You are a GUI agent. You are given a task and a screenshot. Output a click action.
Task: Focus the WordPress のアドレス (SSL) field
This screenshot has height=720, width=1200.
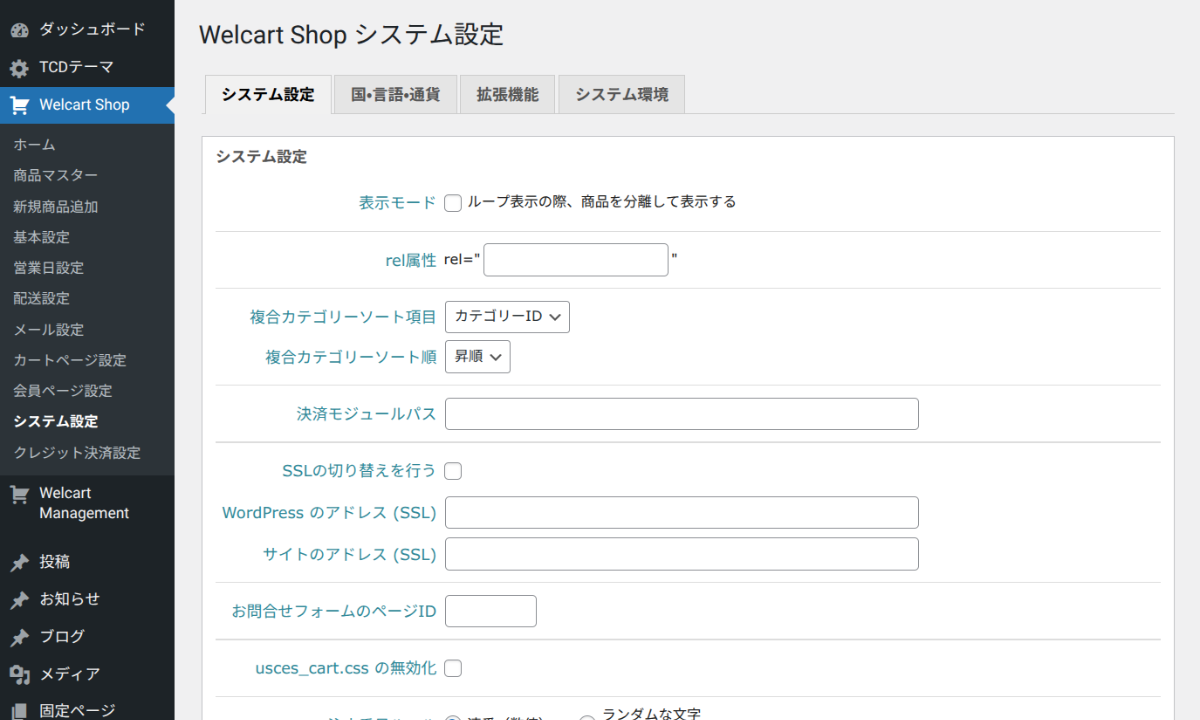click(681, 512)
